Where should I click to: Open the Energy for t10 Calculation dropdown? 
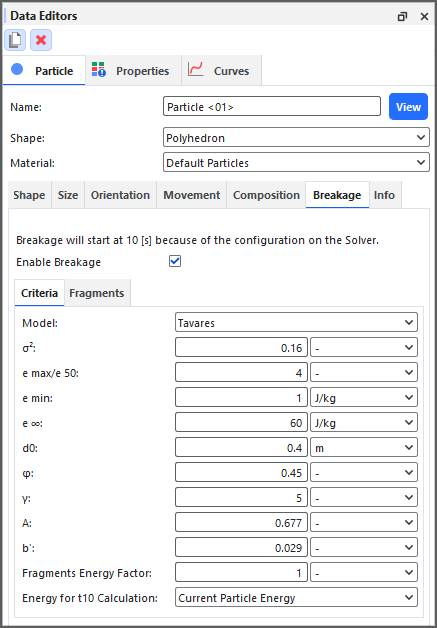click(296, 598)
